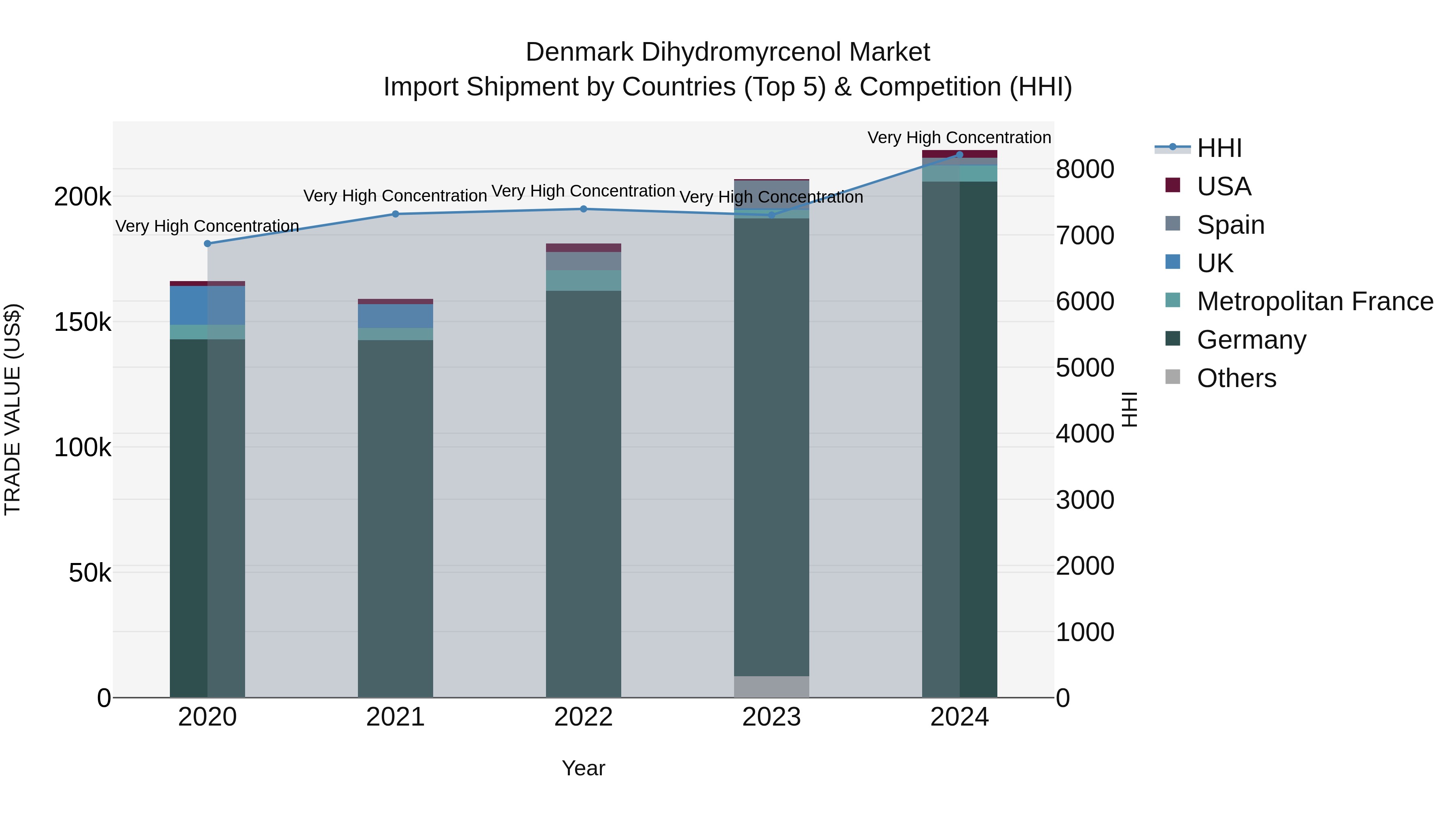Click the Others legend color swatch
Viewport: 1456px width, 819px height.
point(1173,377)
